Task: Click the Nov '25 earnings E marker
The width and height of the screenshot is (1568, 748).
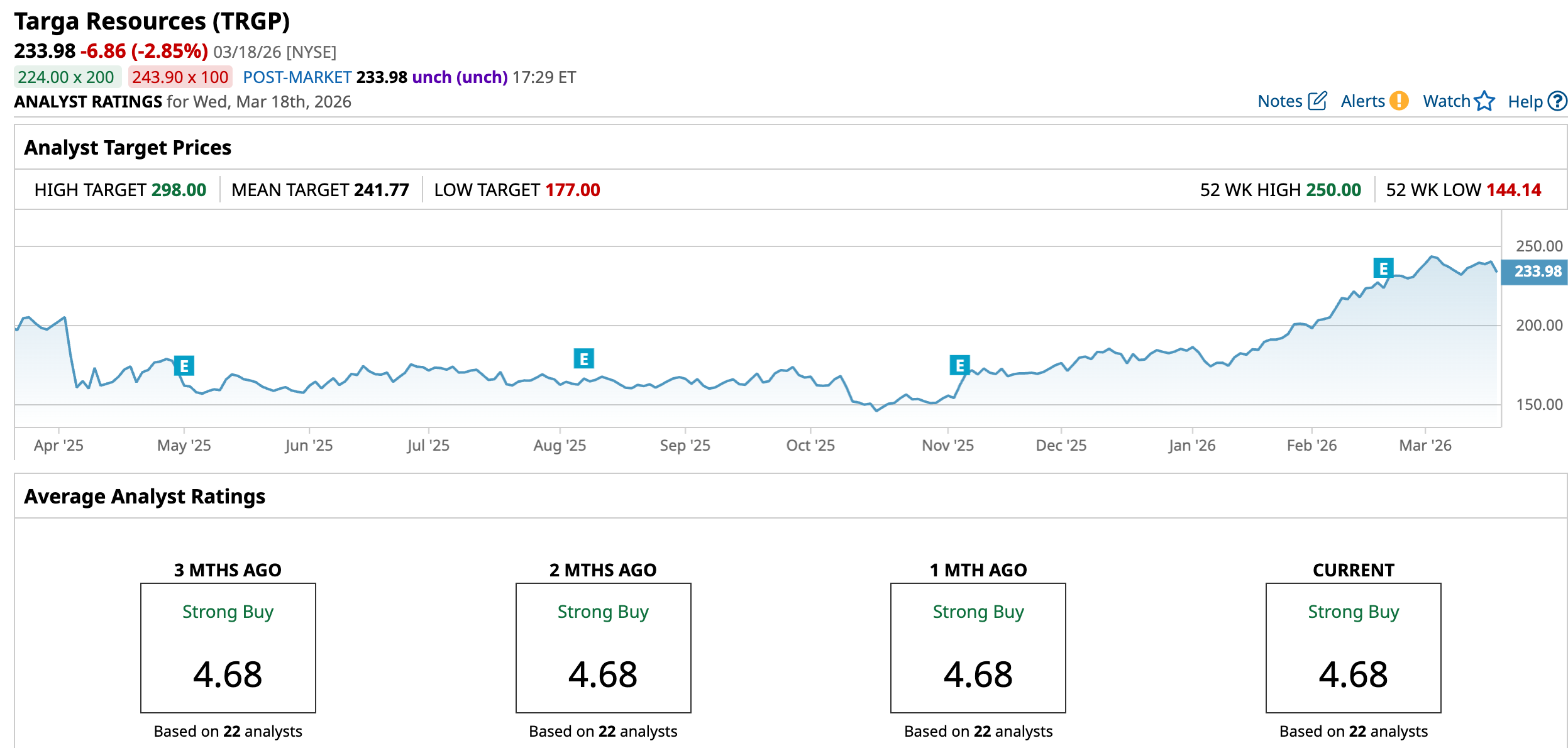Action: click(x=959, y=365)
